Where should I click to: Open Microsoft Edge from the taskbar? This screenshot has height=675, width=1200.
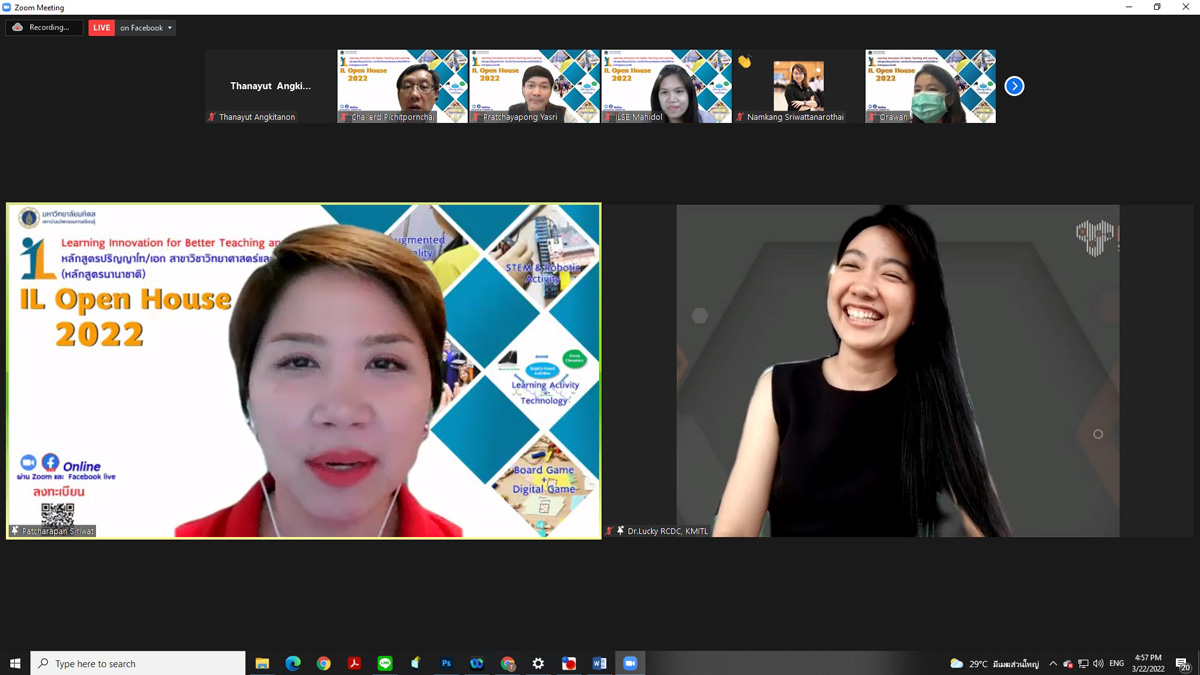click(293, 663)
